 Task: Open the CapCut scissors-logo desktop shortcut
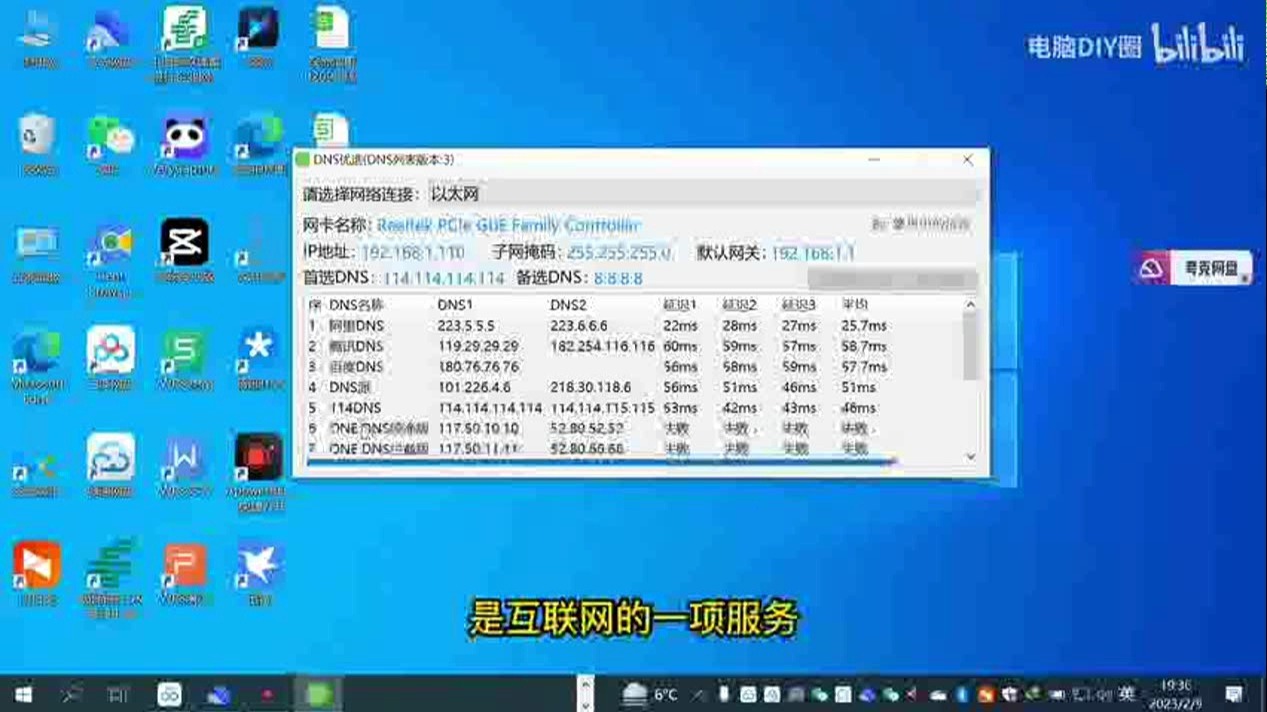185,250
